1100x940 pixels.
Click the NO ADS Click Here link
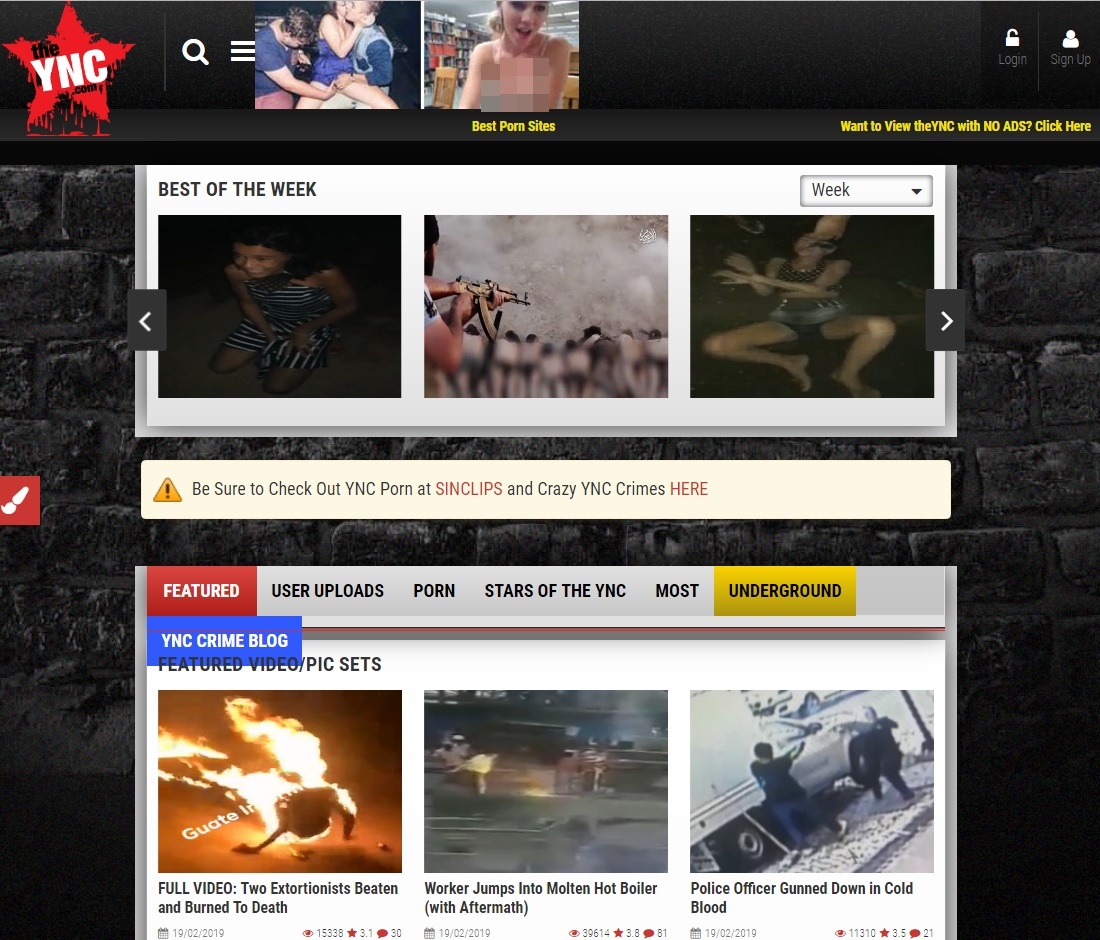click(965, 127)
